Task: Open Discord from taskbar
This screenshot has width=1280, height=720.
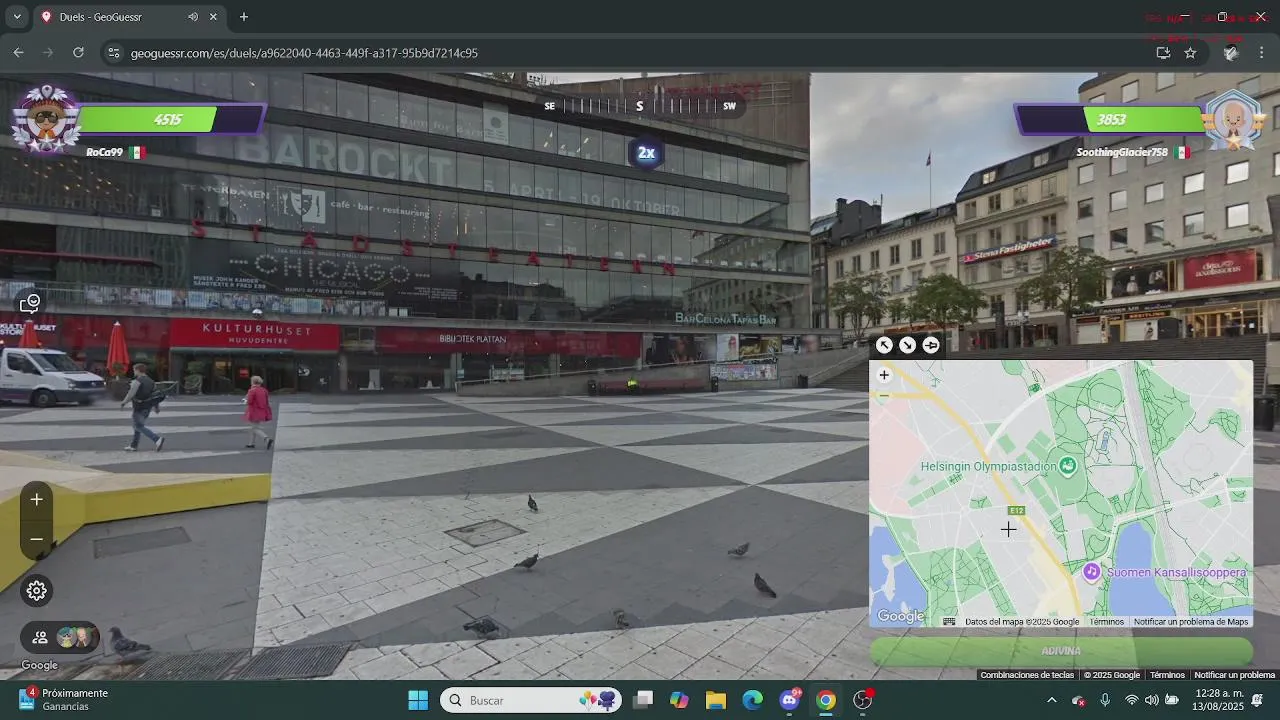Action: click(790, 700)
